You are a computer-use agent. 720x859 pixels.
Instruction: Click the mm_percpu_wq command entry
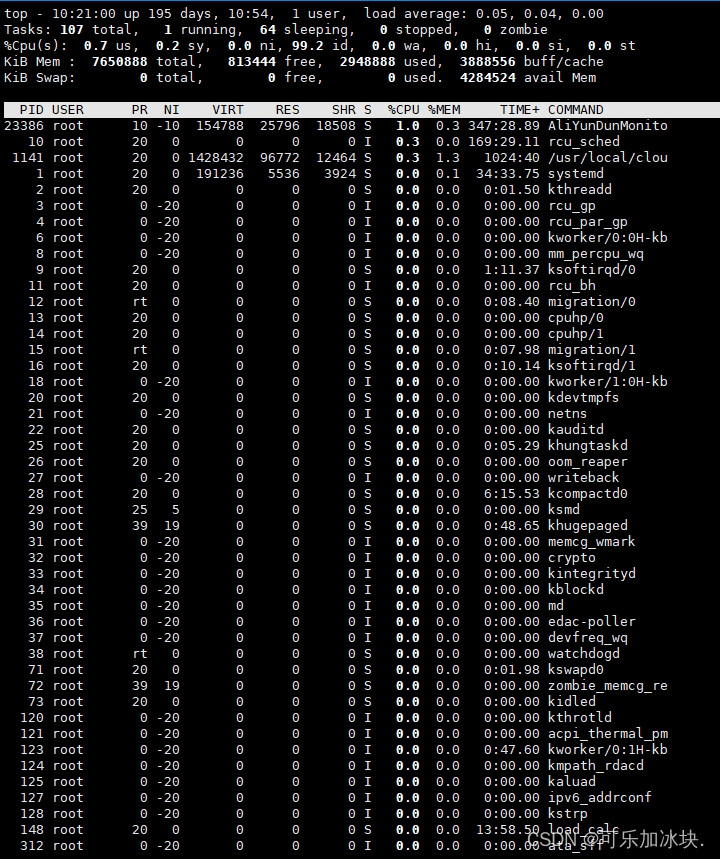(596, 254)
